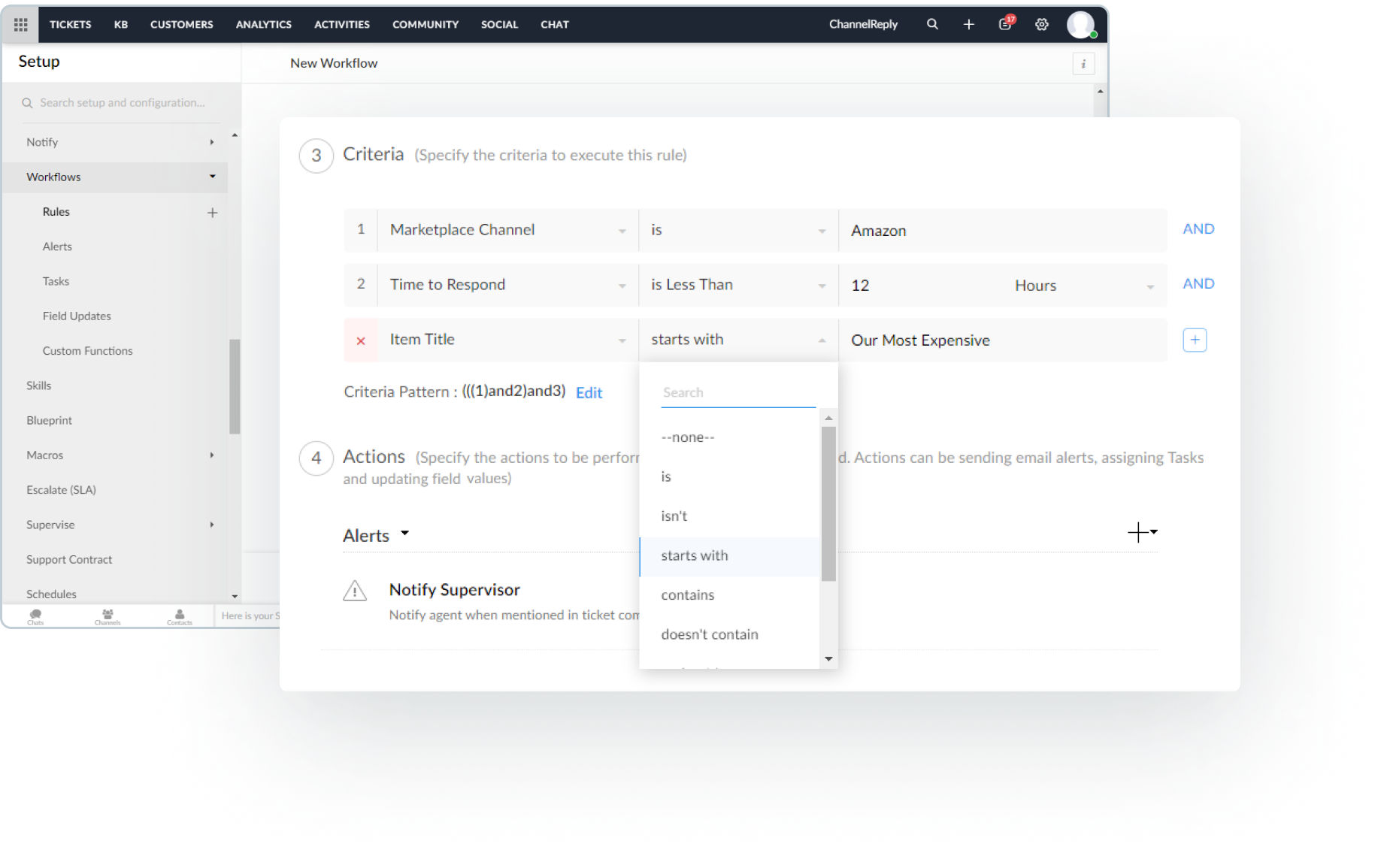Open Chats icon in bottom bar
This screenshot has width=1387, height=868.
[35, 617]
